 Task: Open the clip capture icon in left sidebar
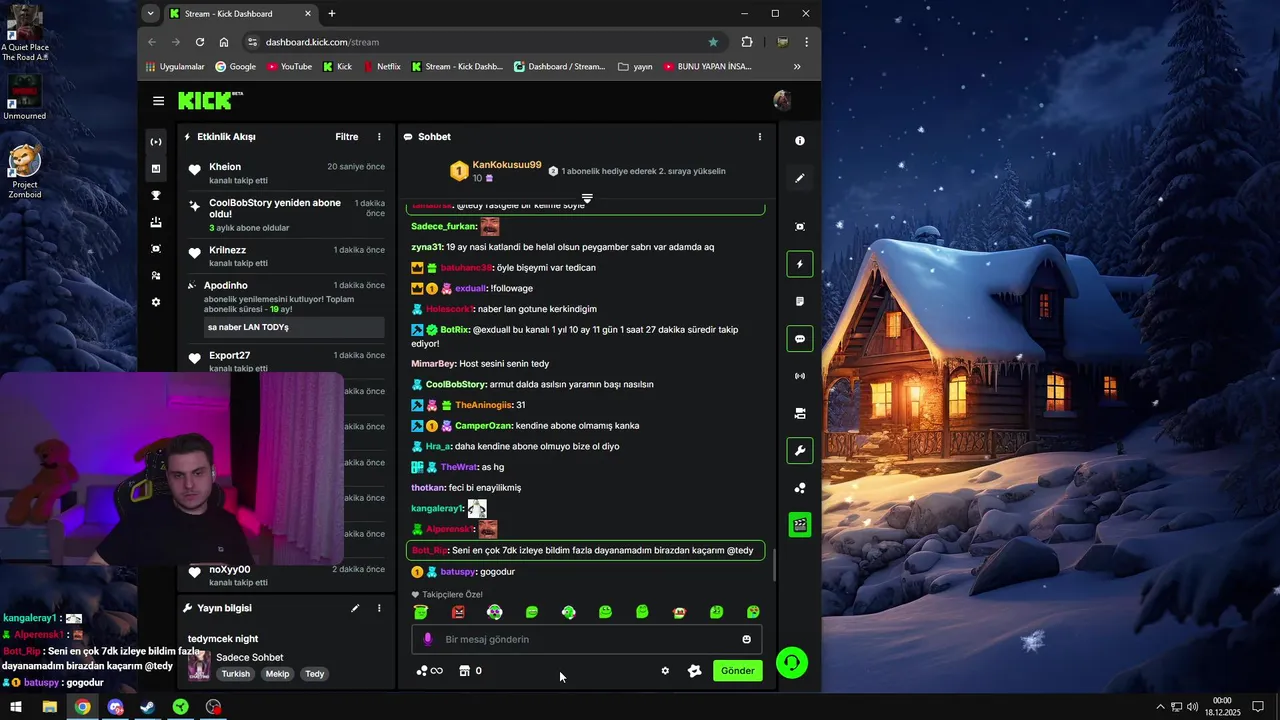(x=156, y=249)
